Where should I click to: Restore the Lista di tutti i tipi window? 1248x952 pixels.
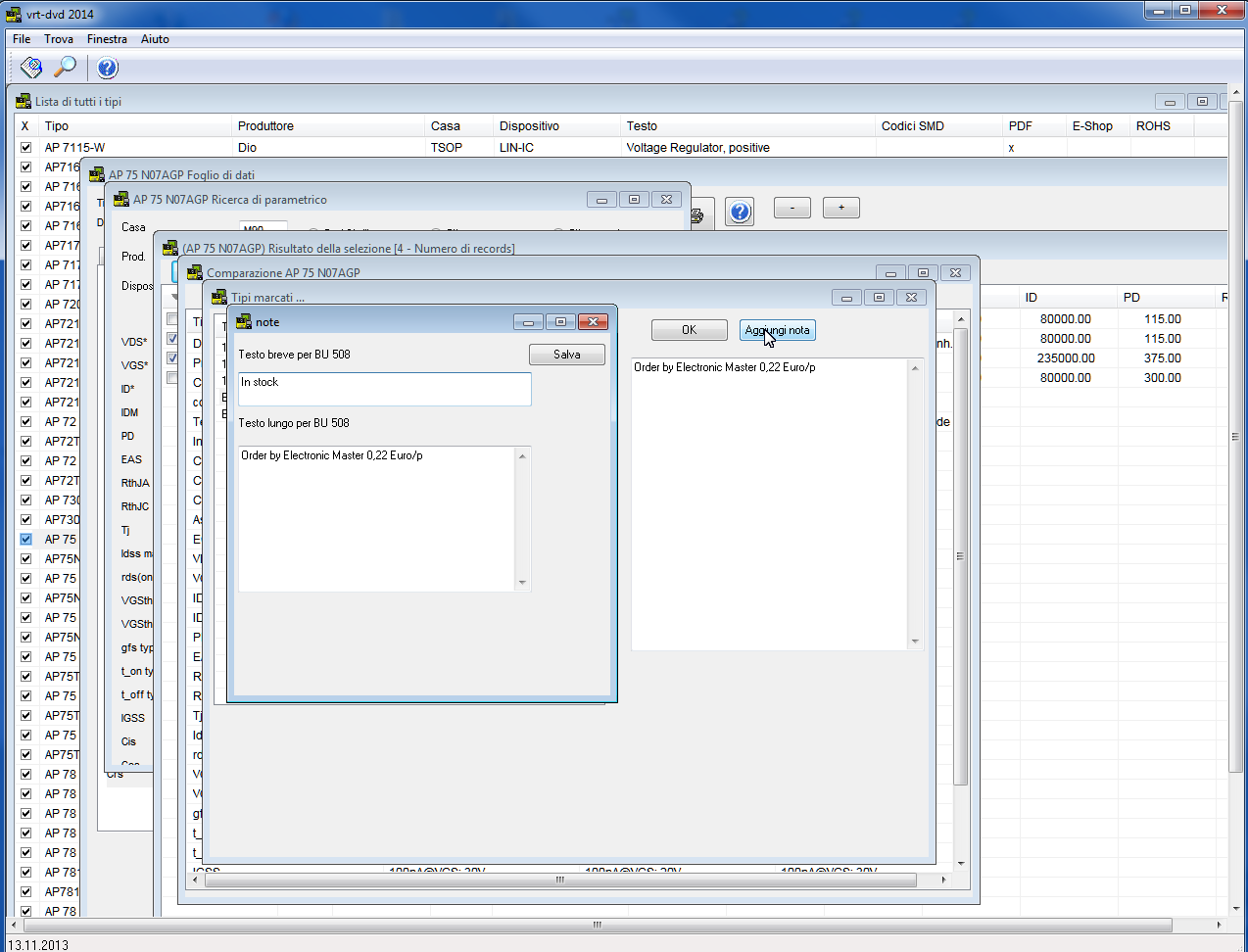[x=1202, y=102]
